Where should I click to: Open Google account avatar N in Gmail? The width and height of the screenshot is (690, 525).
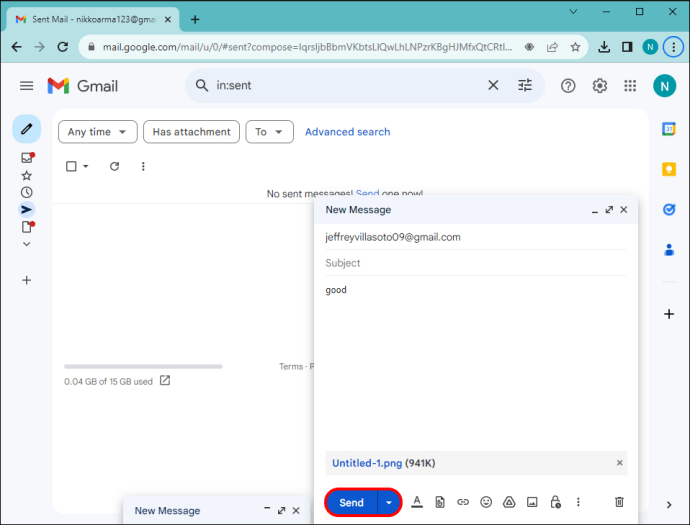tap(664, 86)
